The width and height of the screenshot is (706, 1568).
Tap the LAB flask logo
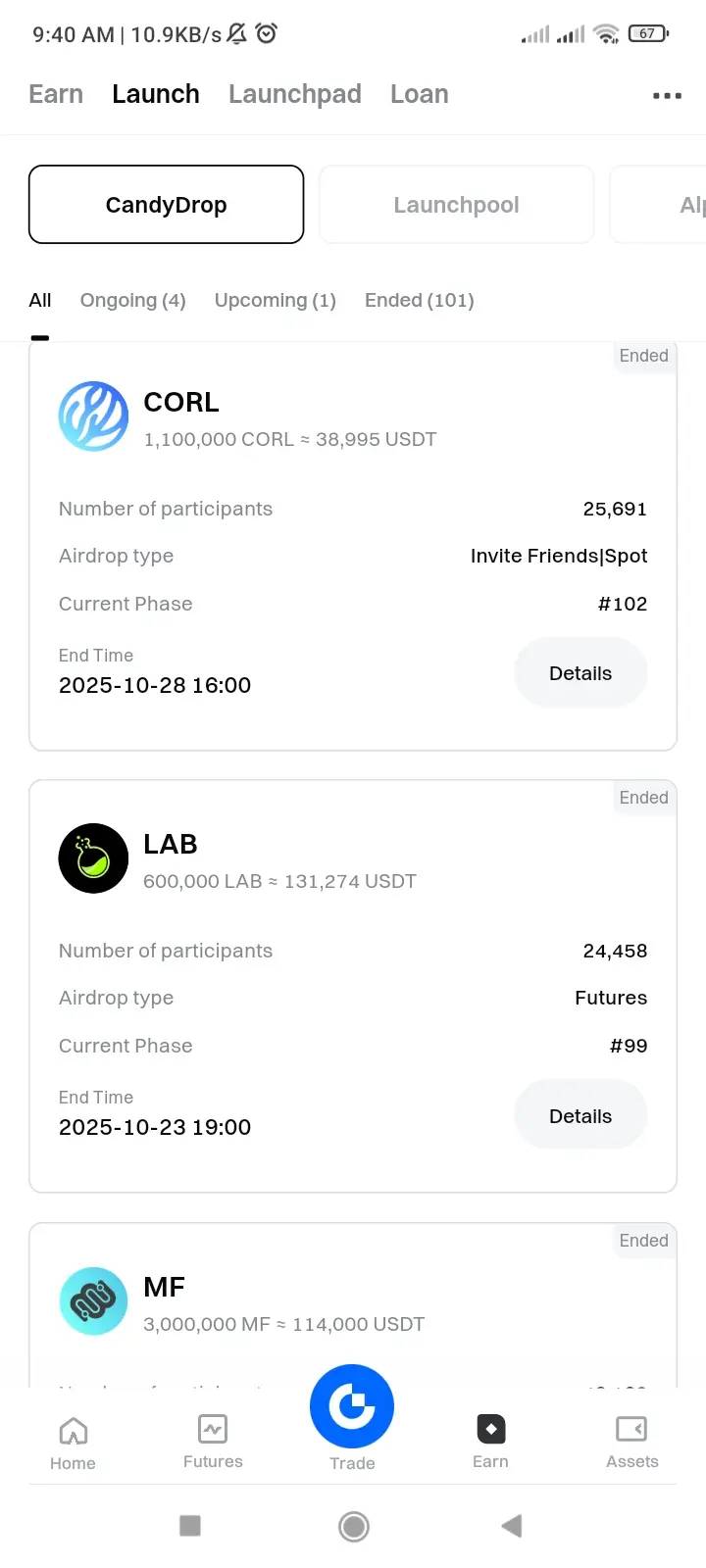tap(93, 858)
